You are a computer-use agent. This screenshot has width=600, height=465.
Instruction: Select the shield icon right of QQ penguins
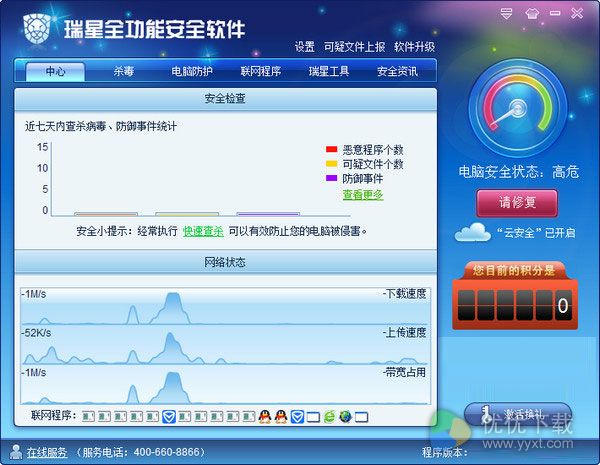click(297, 417)
